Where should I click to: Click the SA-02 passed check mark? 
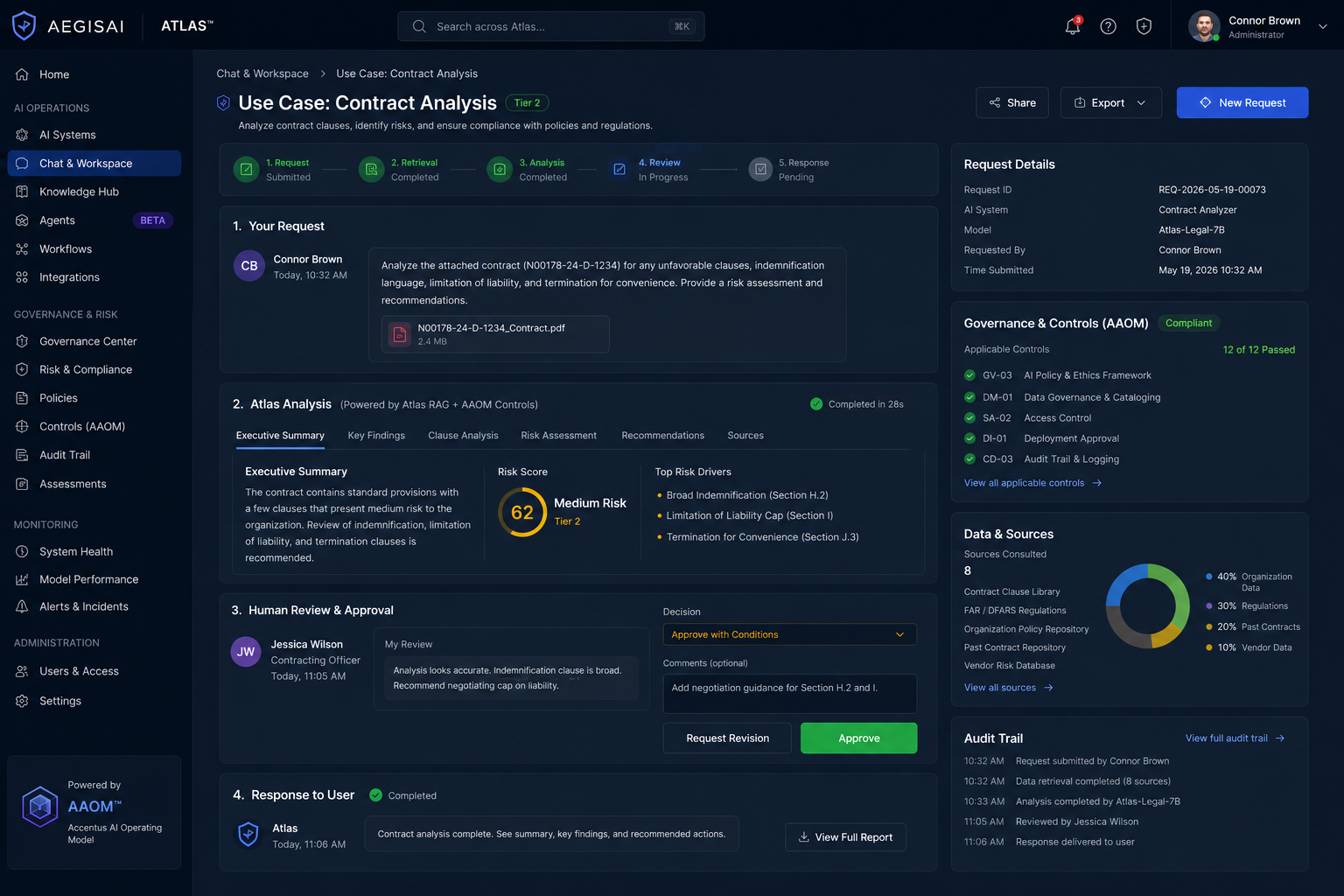[969, 418]
